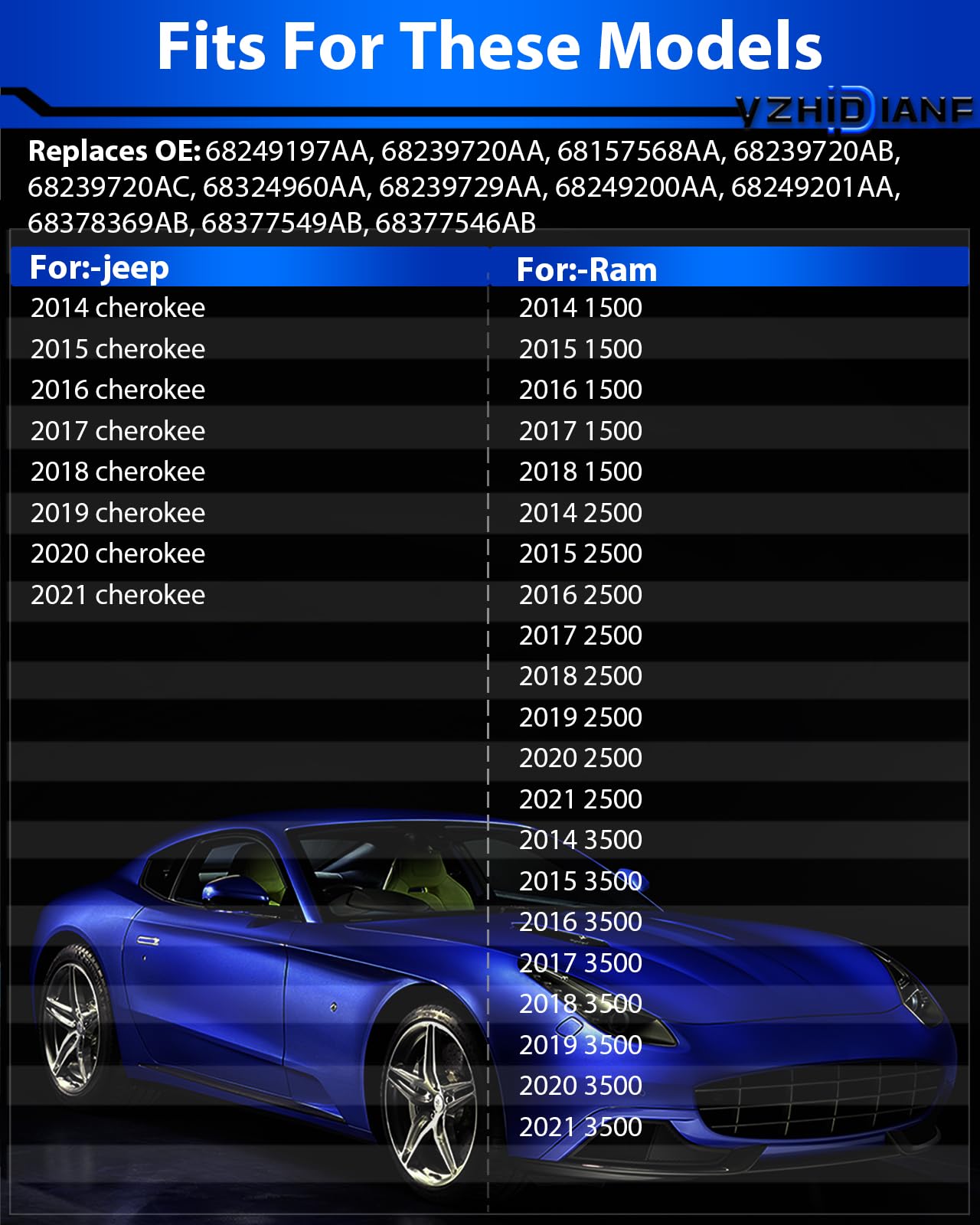This screenshot has width=980, height=1225.
Task: Click the "2015 1500" Ram entry
Action: coord(580,349)
